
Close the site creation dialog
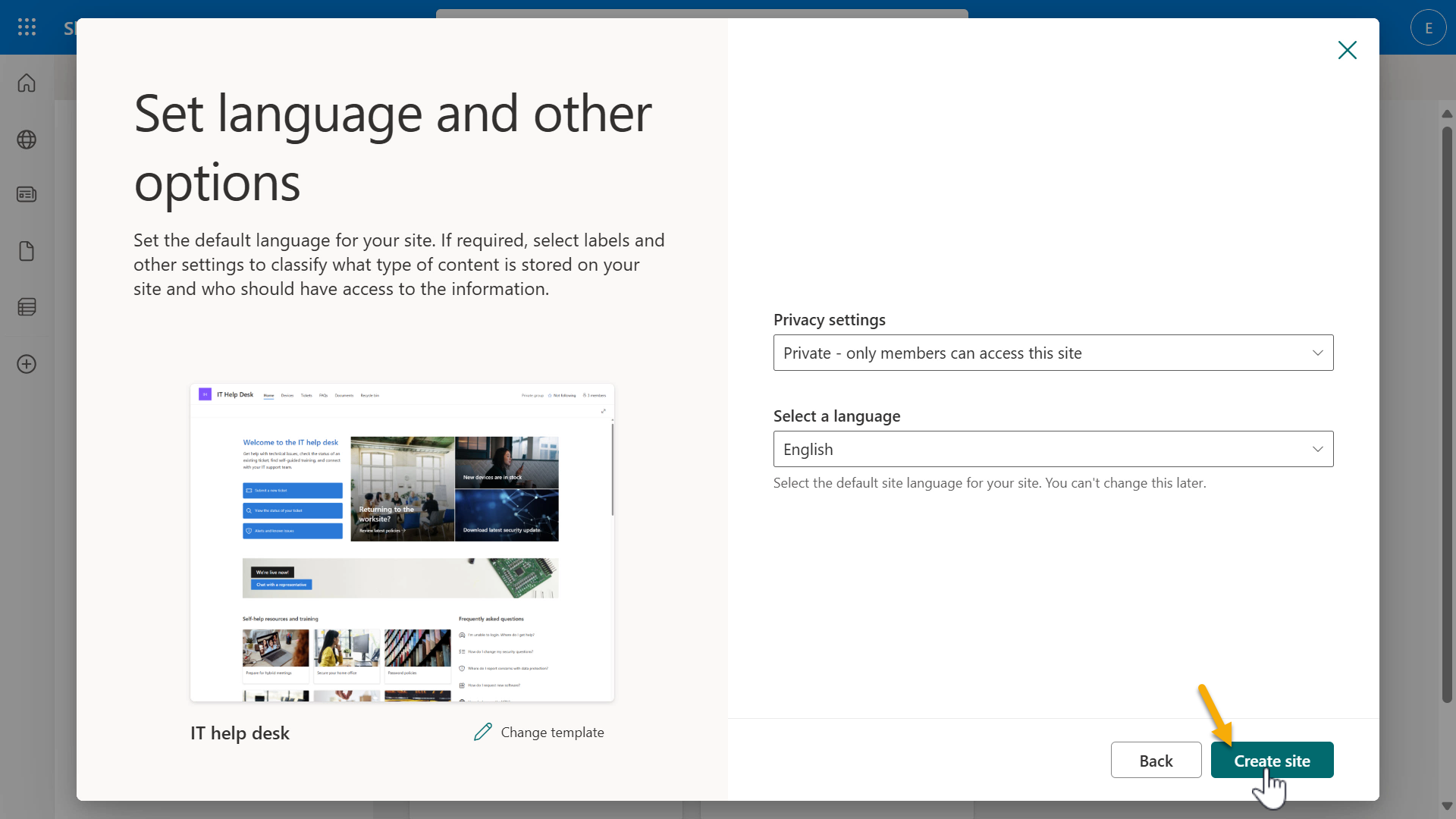click(1347, 50)
